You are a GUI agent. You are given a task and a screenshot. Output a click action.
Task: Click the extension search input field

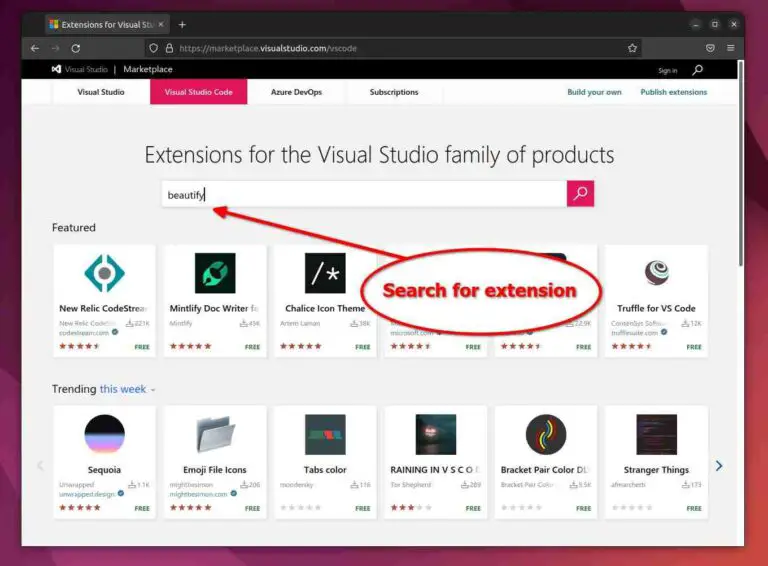(x=364, y=194)
